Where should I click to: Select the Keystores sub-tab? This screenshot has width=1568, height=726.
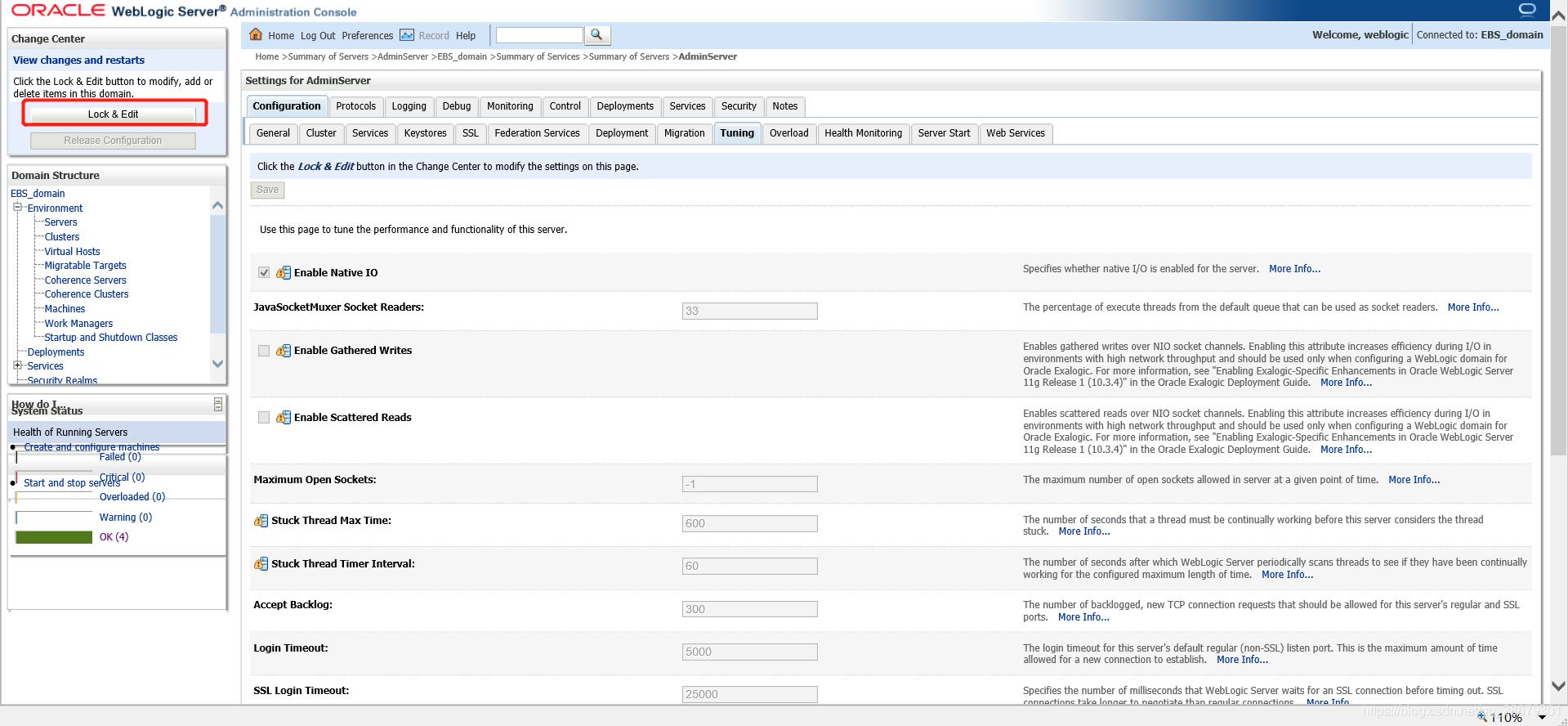(425, 133)
